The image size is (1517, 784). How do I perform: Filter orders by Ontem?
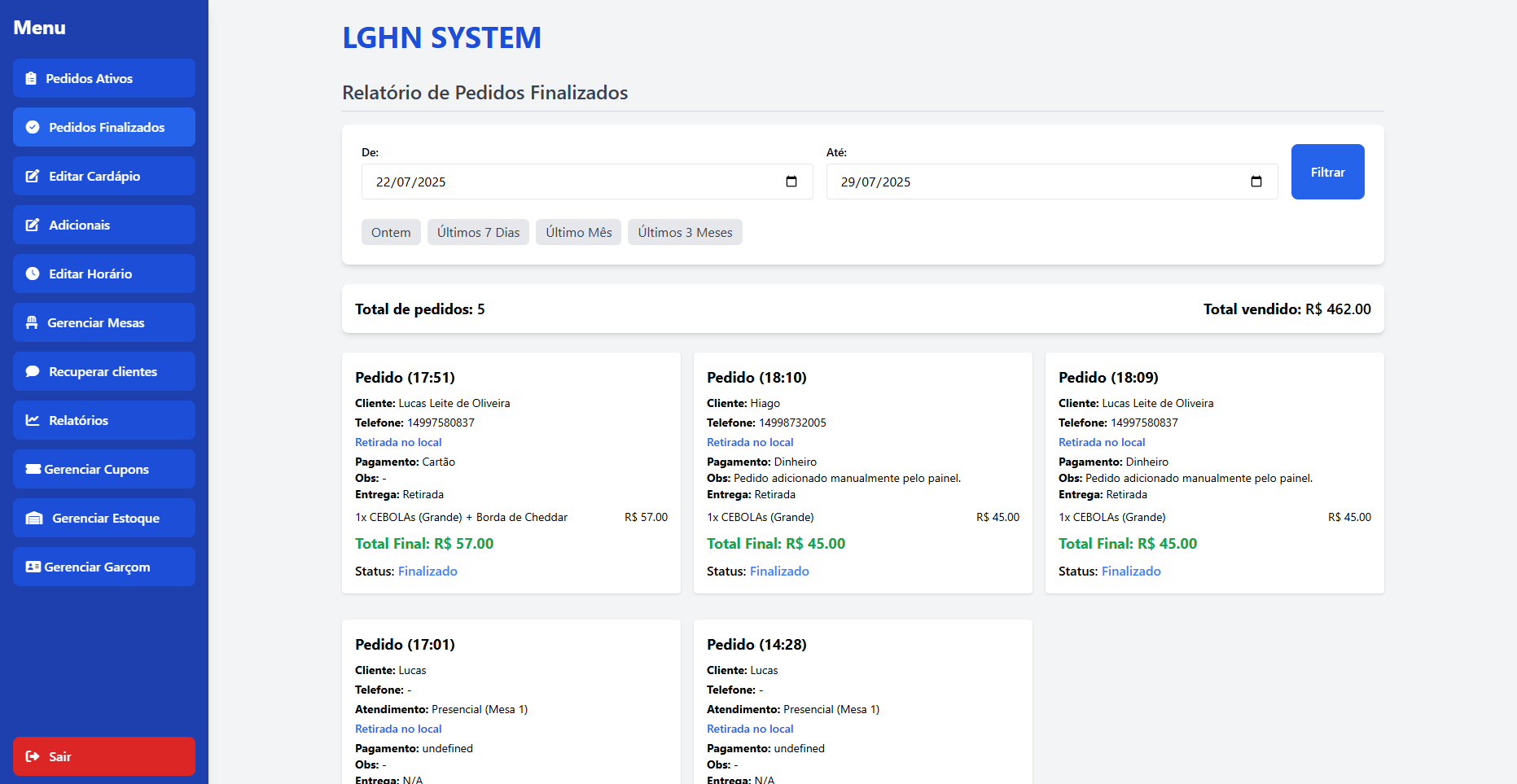tap(391, 232)
